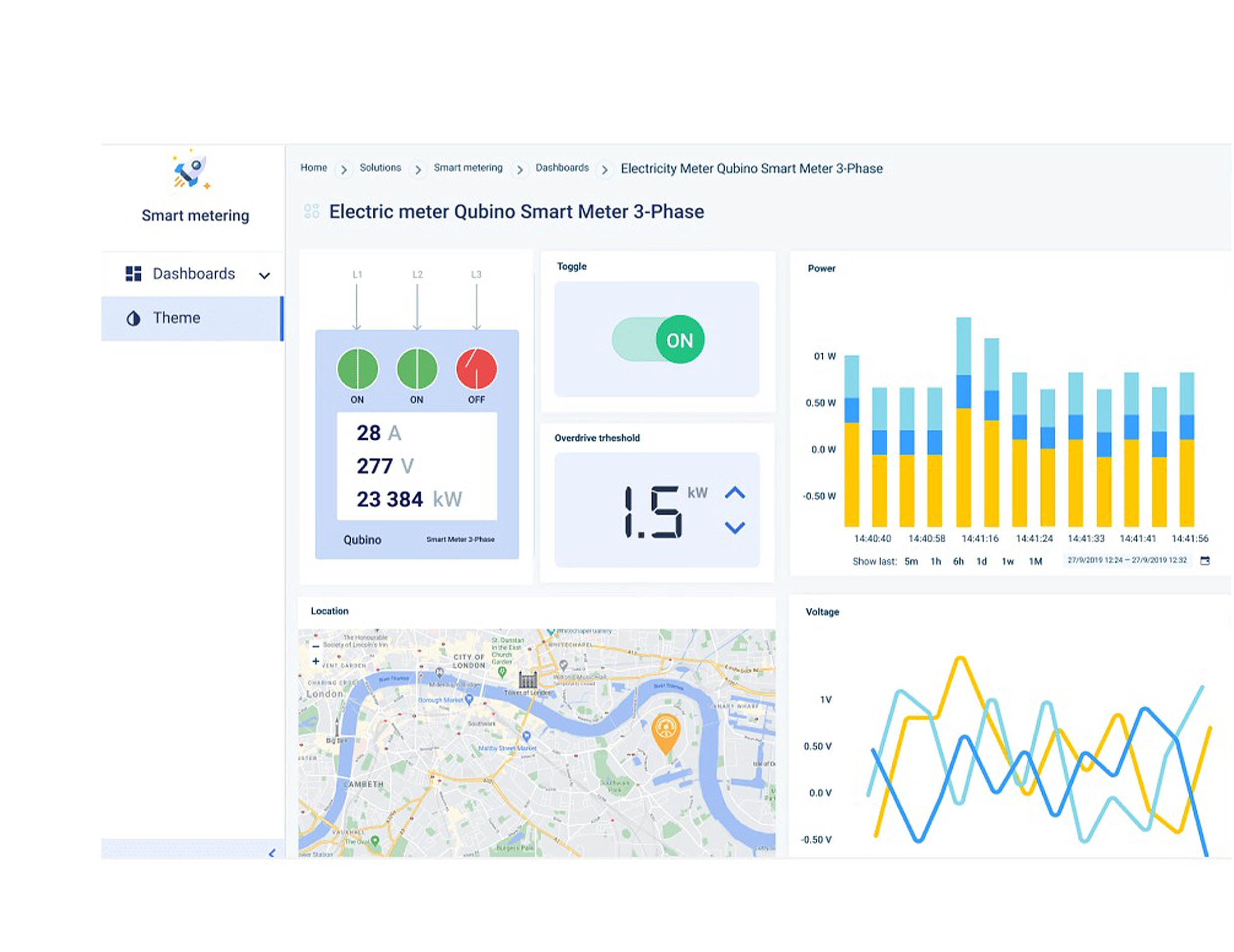
Task: Show last 6h on the Power chart
Action: click(959, 561)
